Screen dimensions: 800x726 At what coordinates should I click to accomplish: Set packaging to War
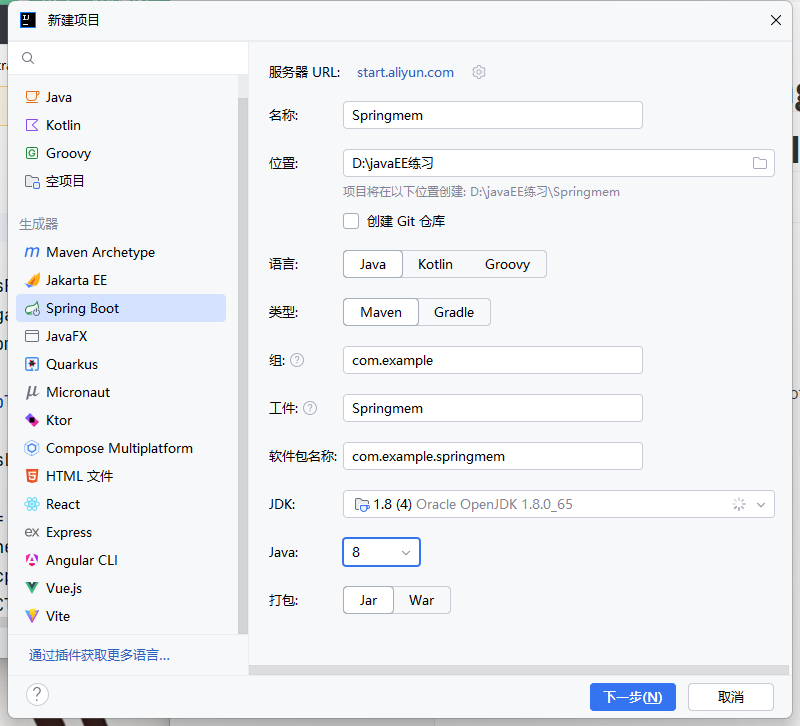(x=421, y=600)
